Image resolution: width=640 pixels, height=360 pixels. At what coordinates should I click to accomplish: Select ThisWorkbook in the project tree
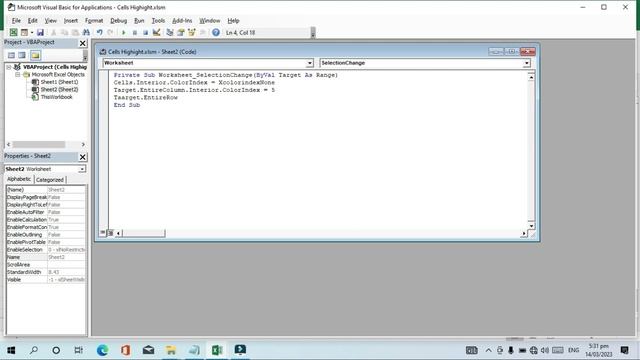pyautogui.click(x=56, y=97)
